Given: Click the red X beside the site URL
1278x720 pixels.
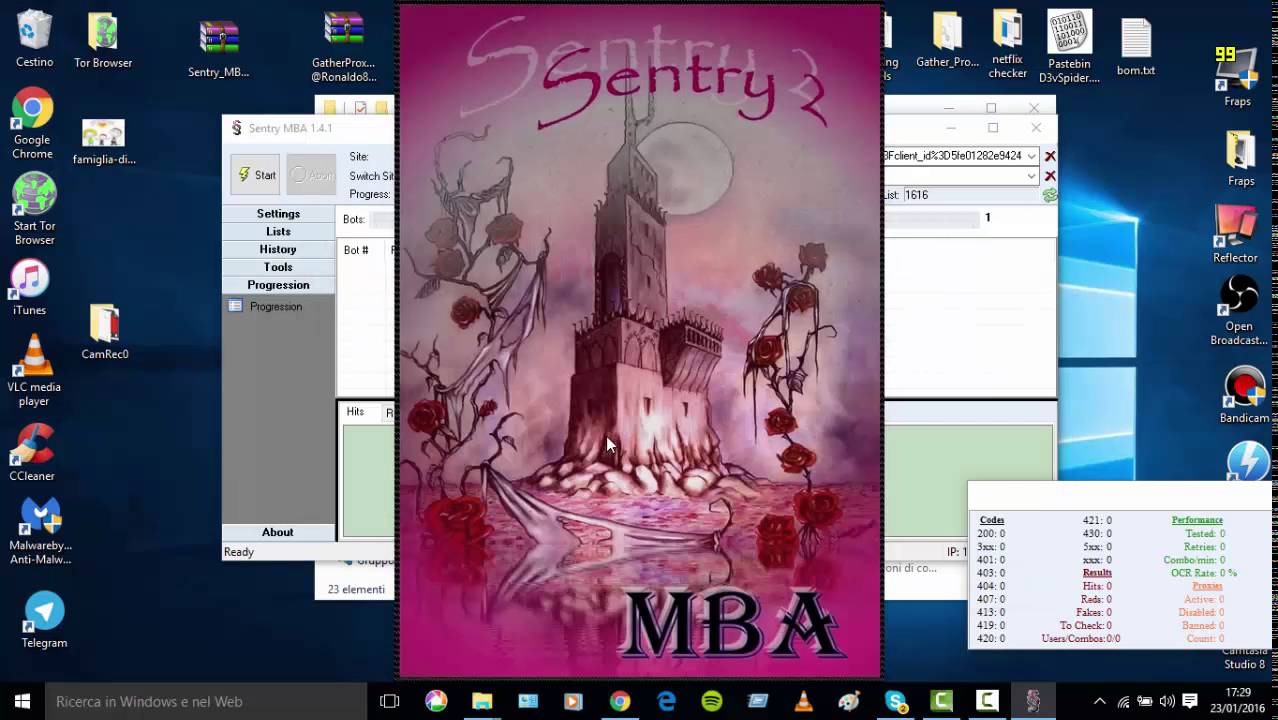Looking at the screenshot, I should click(x=1050, y=156).
